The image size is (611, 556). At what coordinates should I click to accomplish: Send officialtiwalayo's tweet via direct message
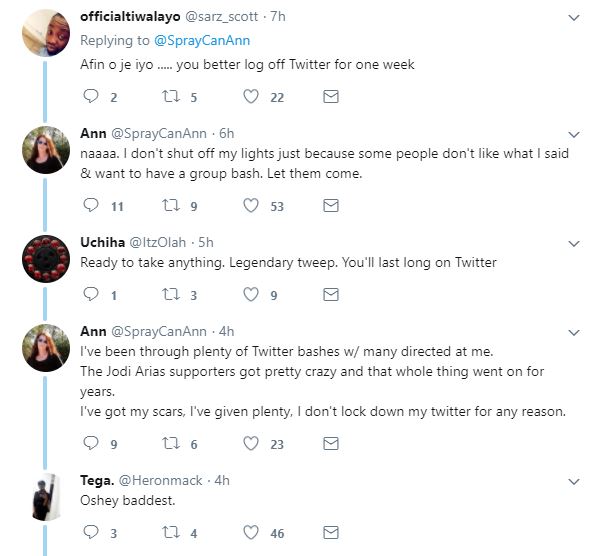(x=332, y=96)
